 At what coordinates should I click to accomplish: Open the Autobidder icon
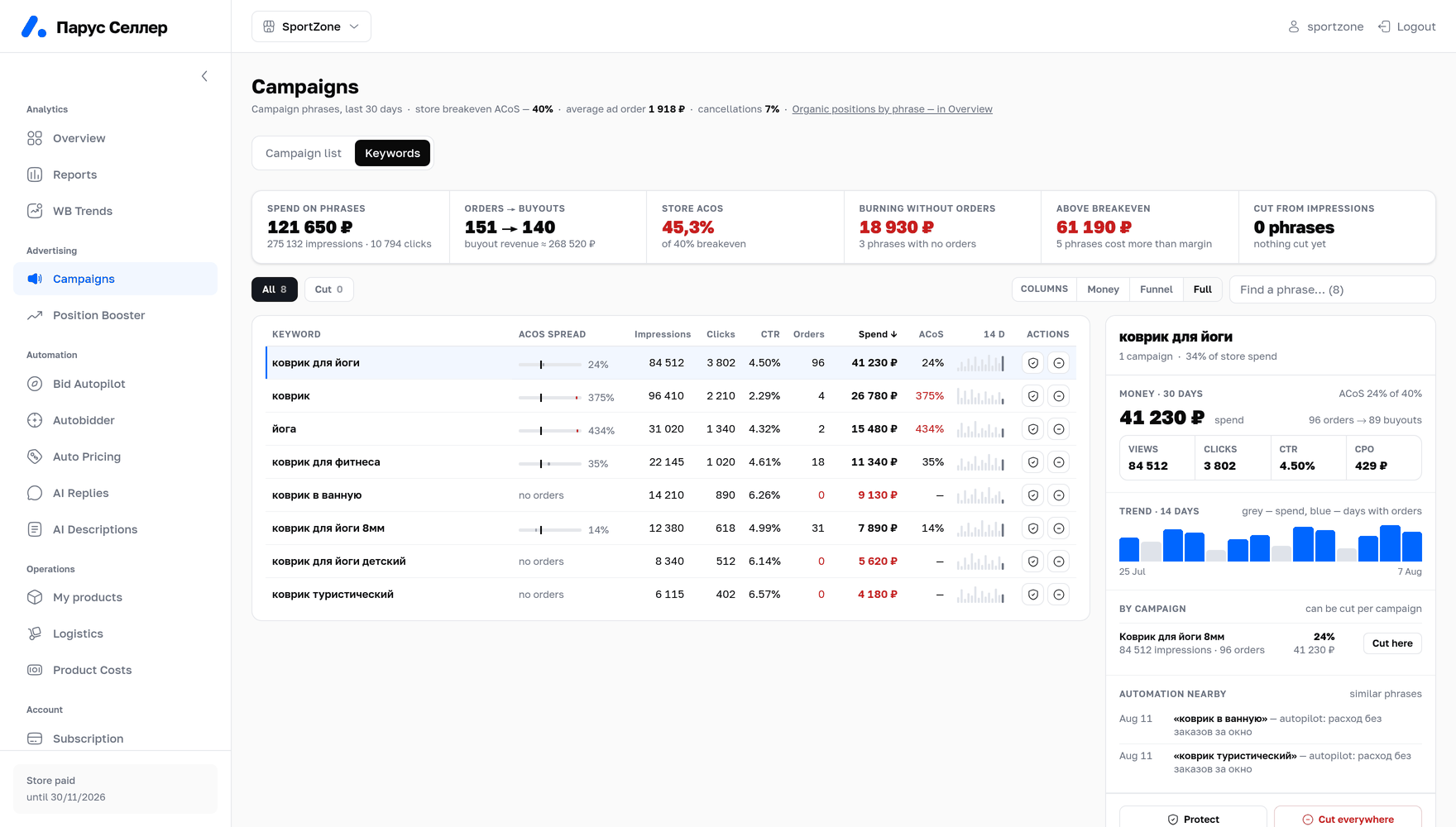[x=35, y=420]
